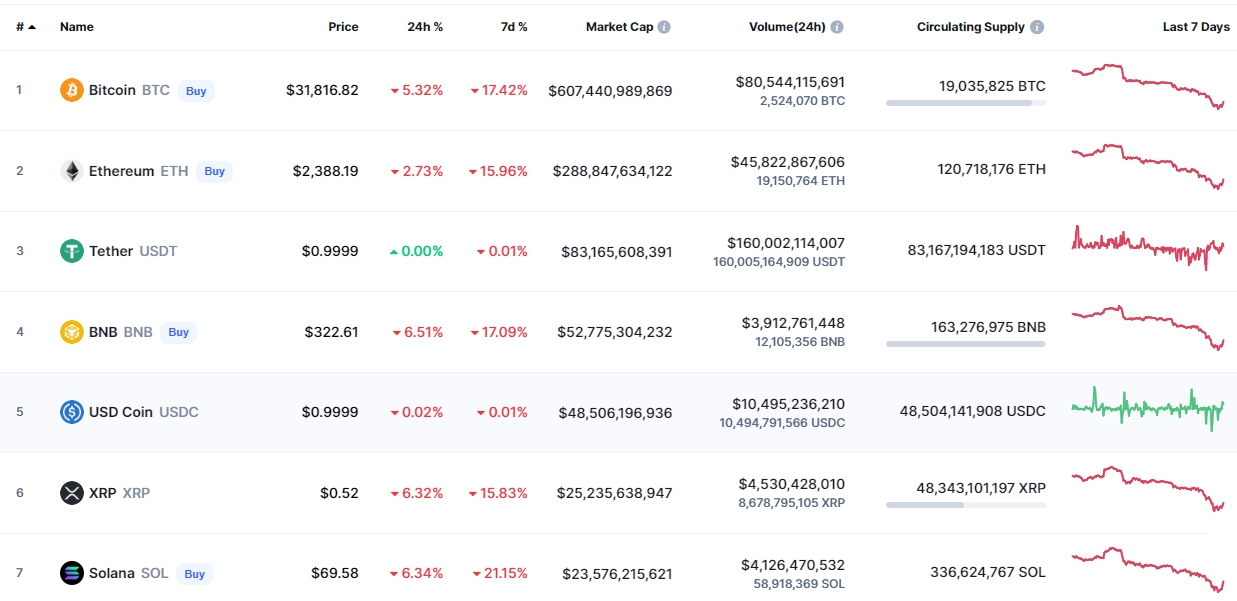
Task: Sort table by 24h % column
Action: pyautogui.click(x=425, y=27)
